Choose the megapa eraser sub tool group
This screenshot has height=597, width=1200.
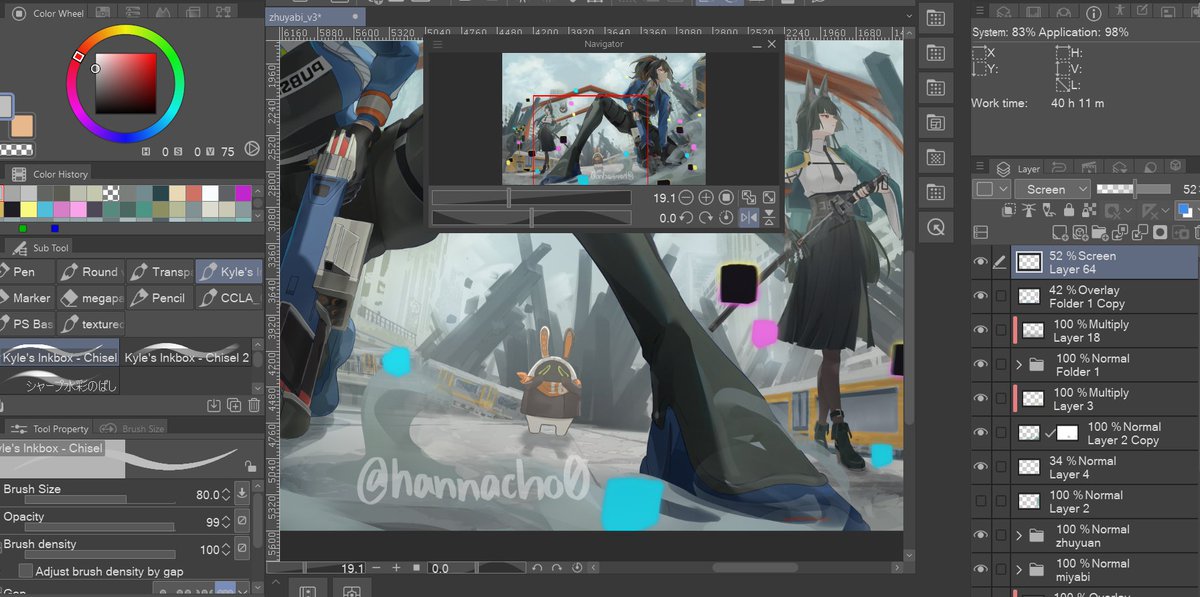point(89,297)
